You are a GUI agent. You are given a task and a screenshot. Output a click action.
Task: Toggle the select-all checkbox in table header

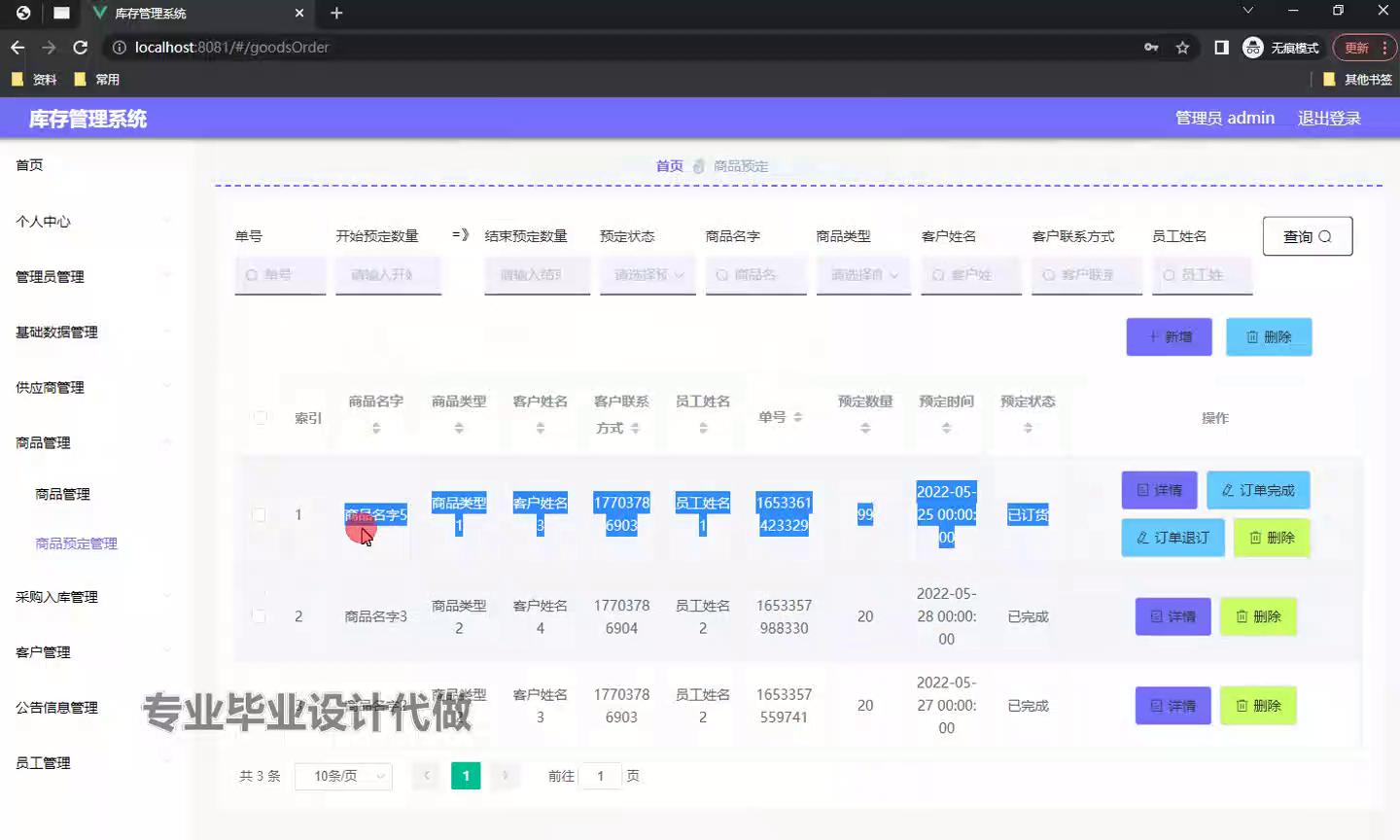coord(260,417)
